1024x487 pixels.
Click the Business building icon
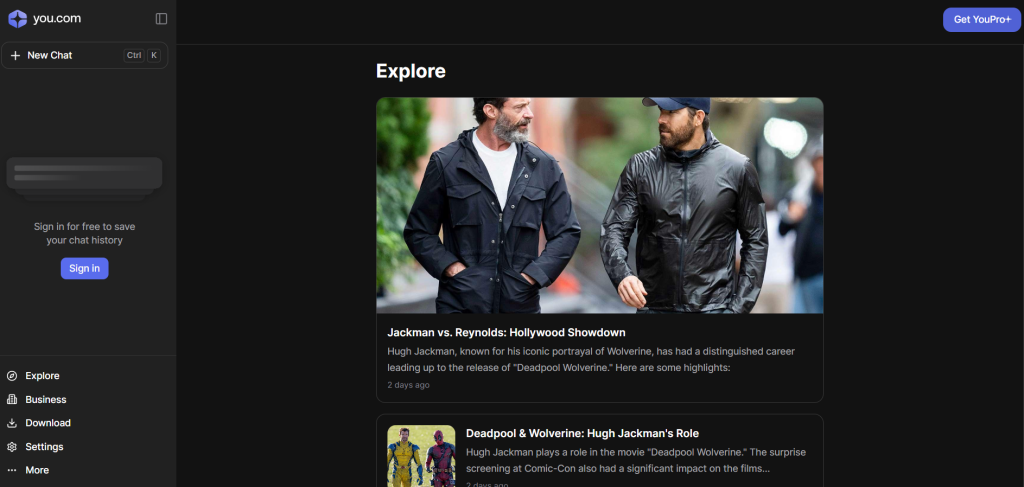point(12,399)
